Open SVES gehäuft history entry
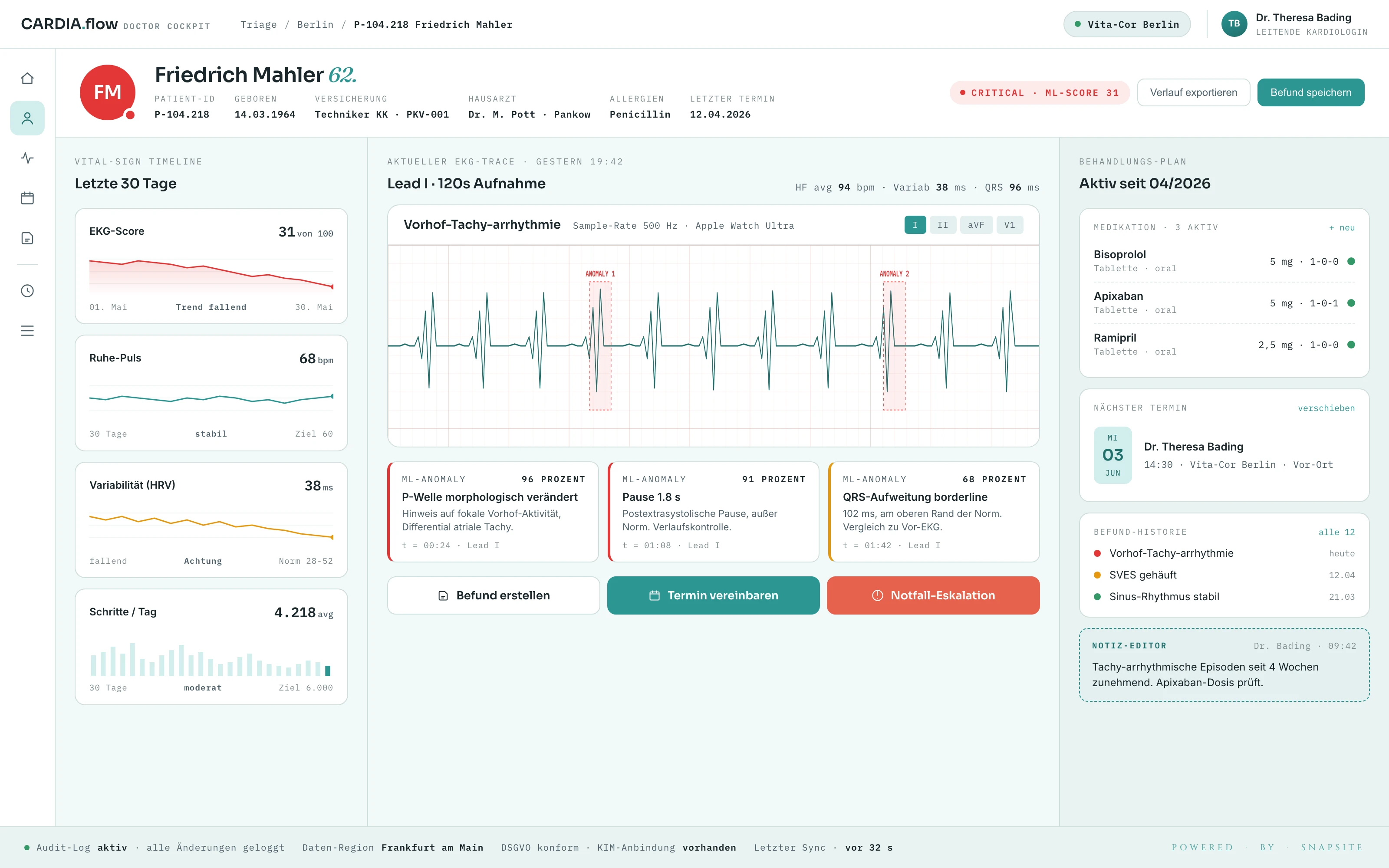The width and height of the screenshot is (1389, 868). coord(1224,575)
